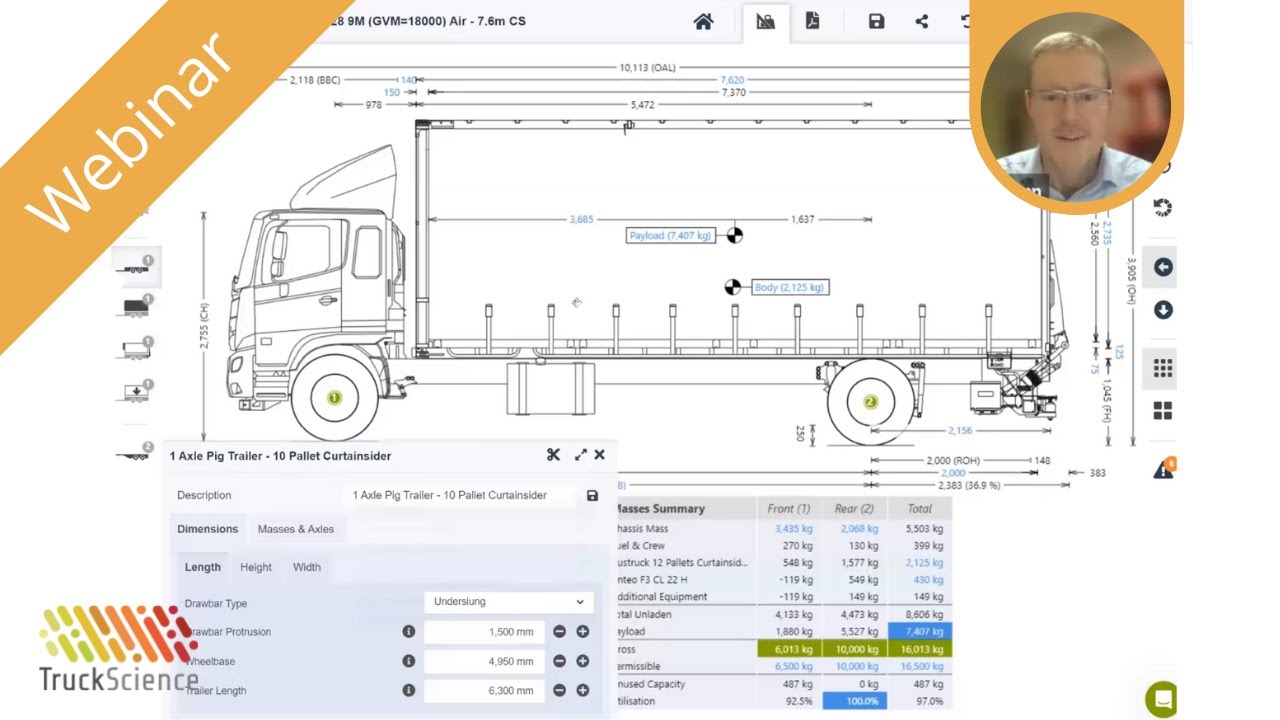Click the 150 blue dimension value

click(392, 93)
